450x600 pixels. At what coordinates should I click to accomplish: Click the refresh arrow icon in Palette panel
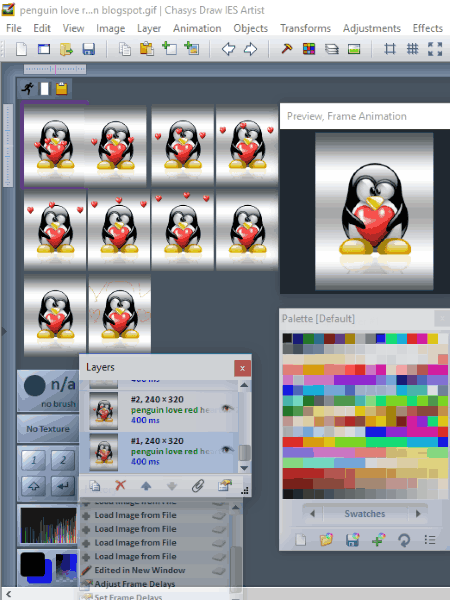[404, 540]
